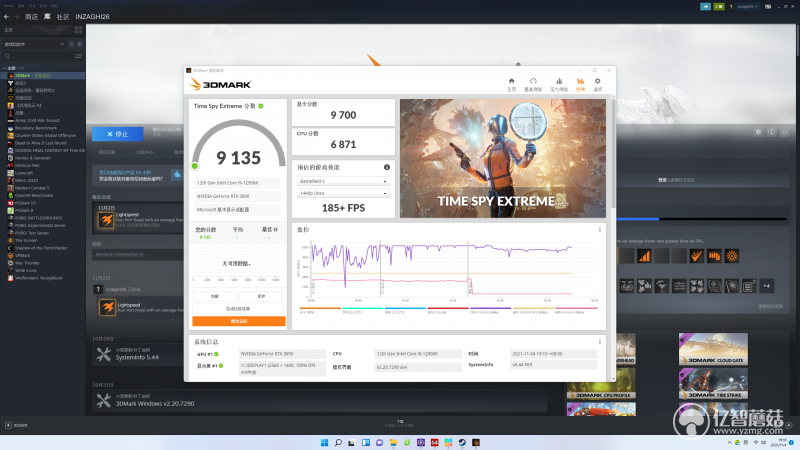The height and width of the screenshot is (450, 800).
Task: Click the orange run again button in 3DMark
Action: [239, 321]
